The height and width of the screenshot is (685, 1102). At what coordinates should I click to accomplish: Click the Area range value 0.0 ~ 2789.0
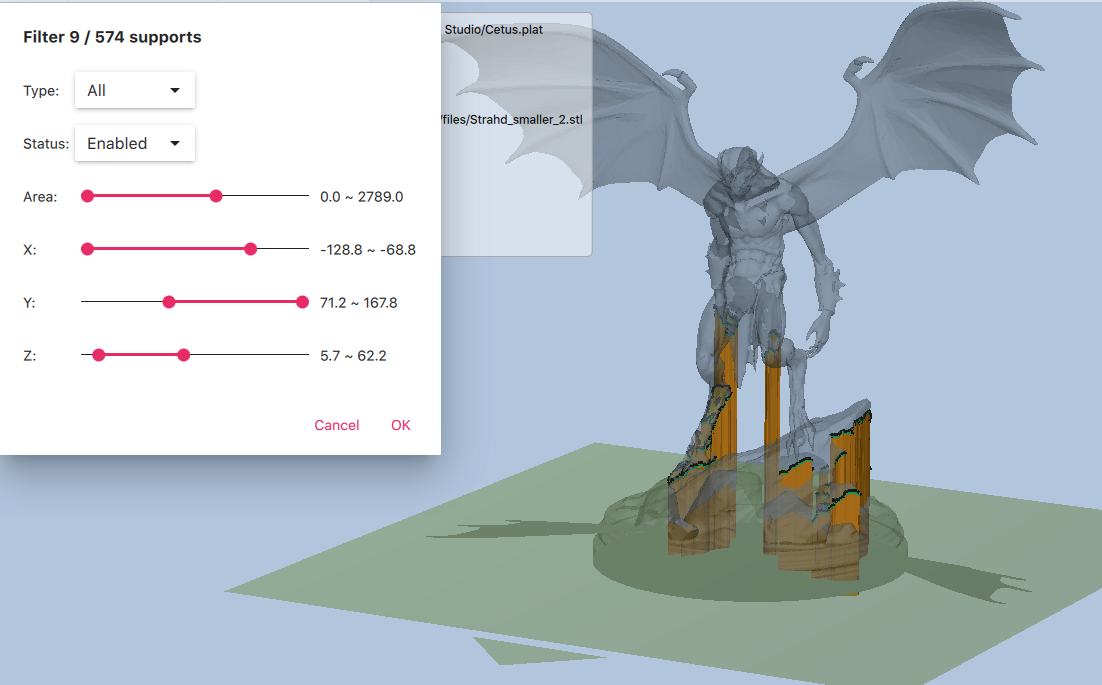[x=361, y=197]
